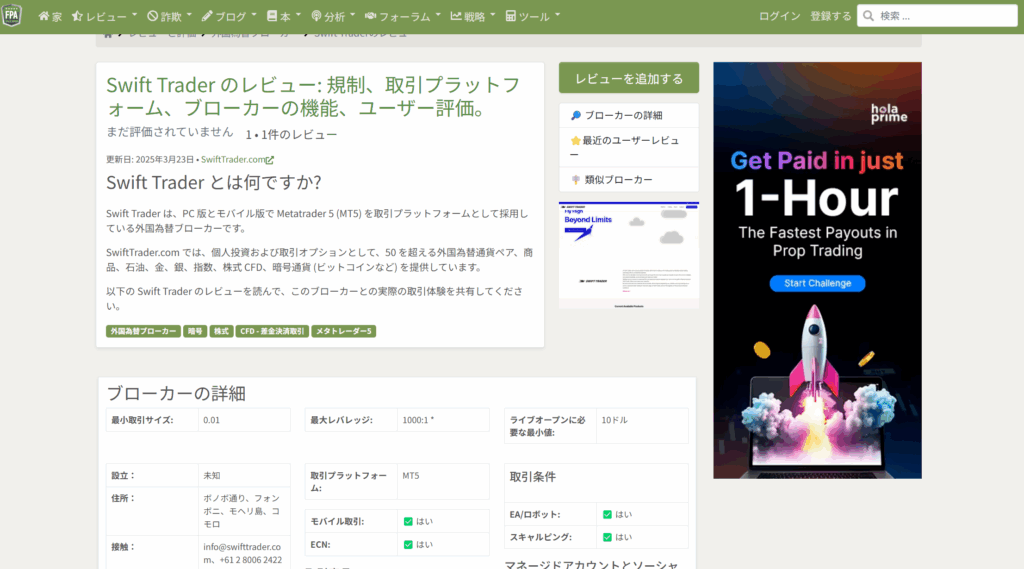The height and width of the screenshot is (569, 1024).
Task: Expand the ツール dropdown arrow
Action: coord(557,15)
